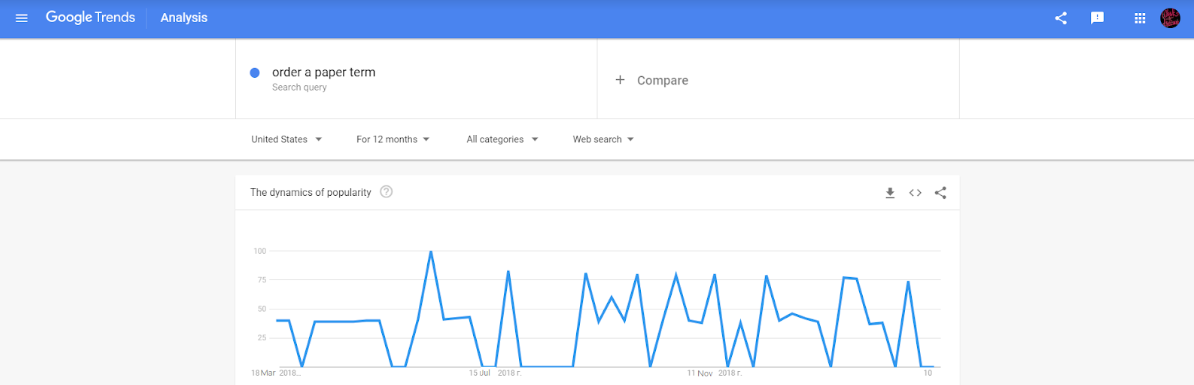Open the Google apps grid
This screenshot has width=1194, height=385.
pos(1140,18)
